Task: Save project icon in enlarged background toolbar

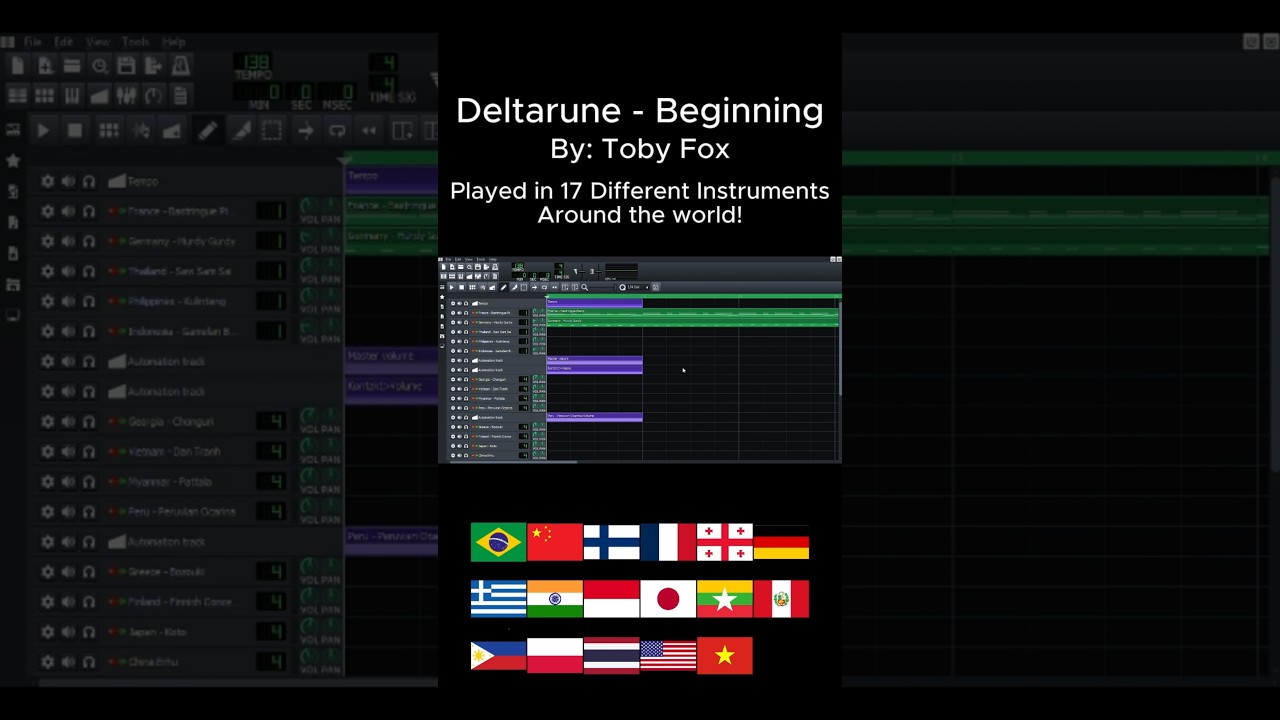Action: click(126, 66)
